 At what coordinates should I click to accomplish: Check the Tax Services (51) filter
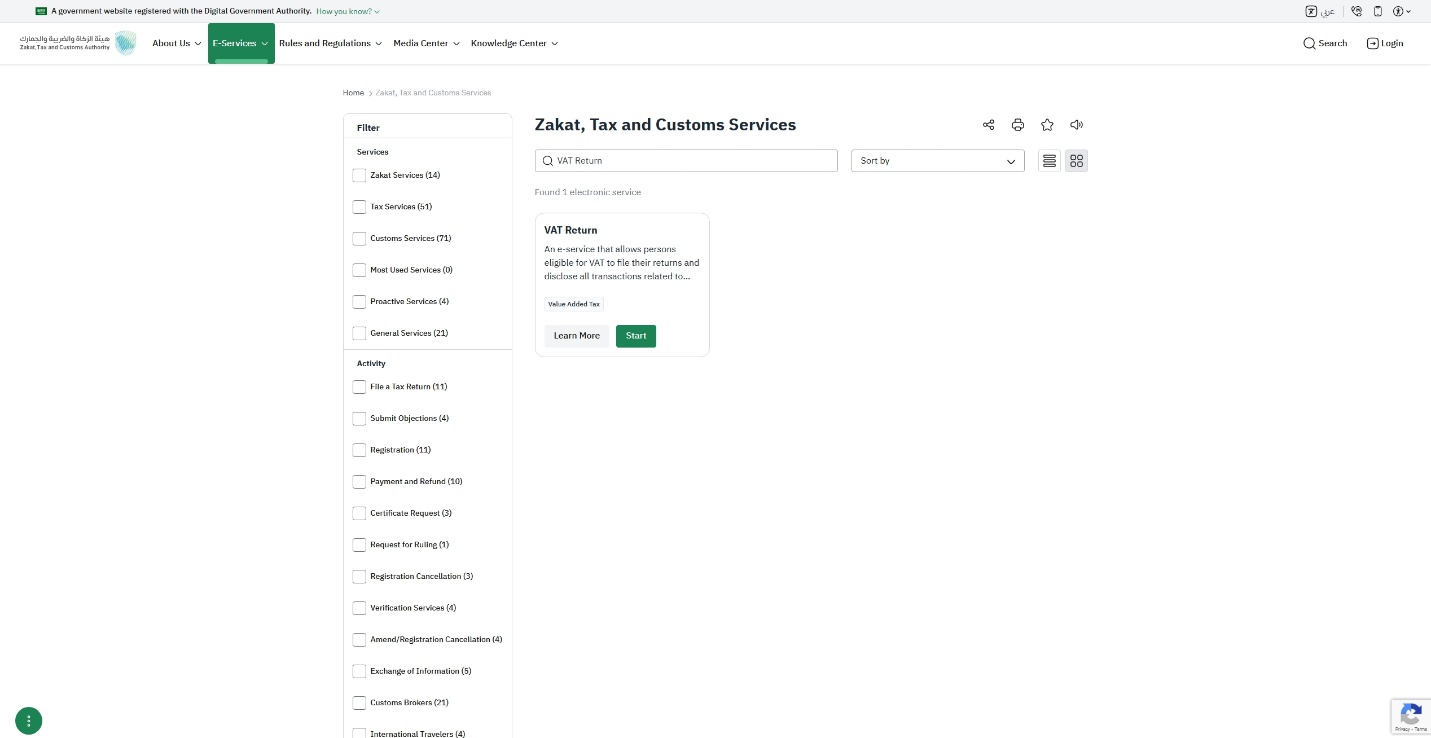(x=359, y=207)
